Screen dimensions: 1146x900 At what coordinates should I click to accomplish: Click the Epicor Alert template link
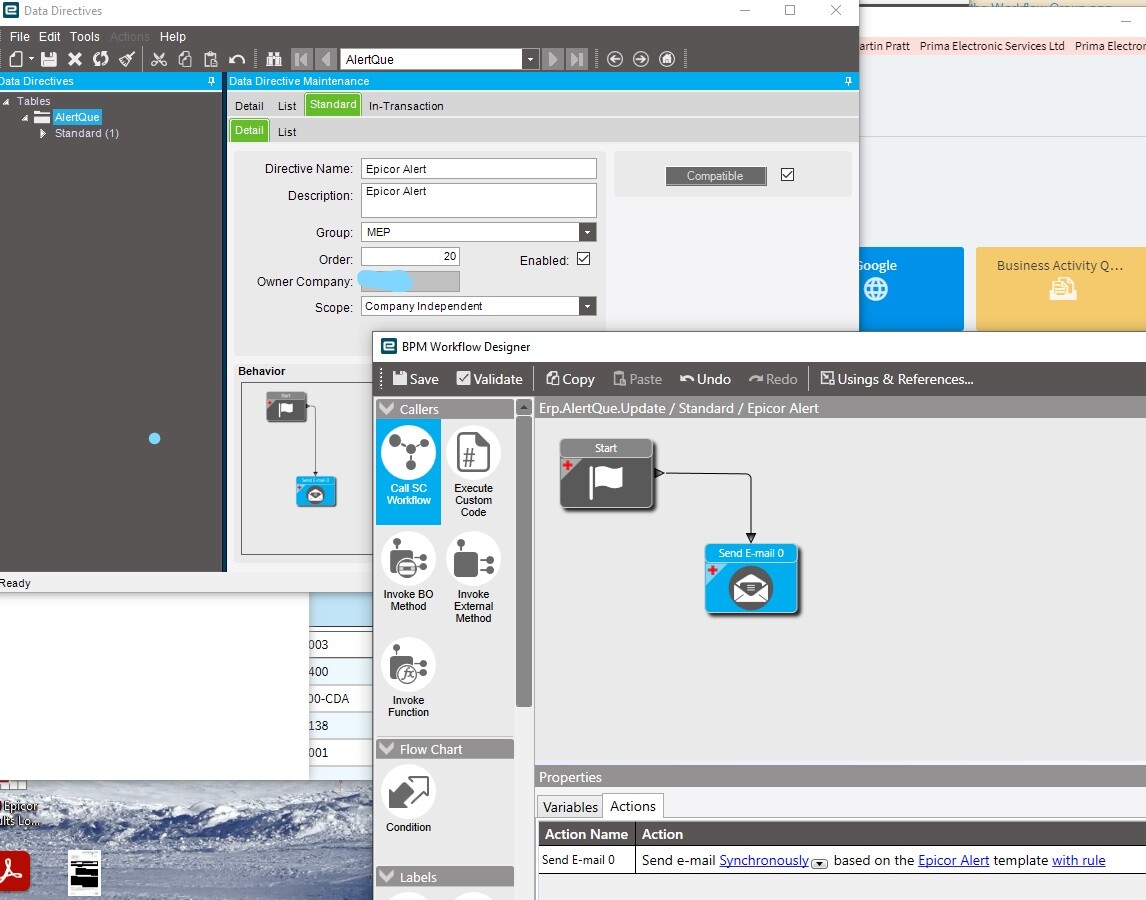coord(953,861)
